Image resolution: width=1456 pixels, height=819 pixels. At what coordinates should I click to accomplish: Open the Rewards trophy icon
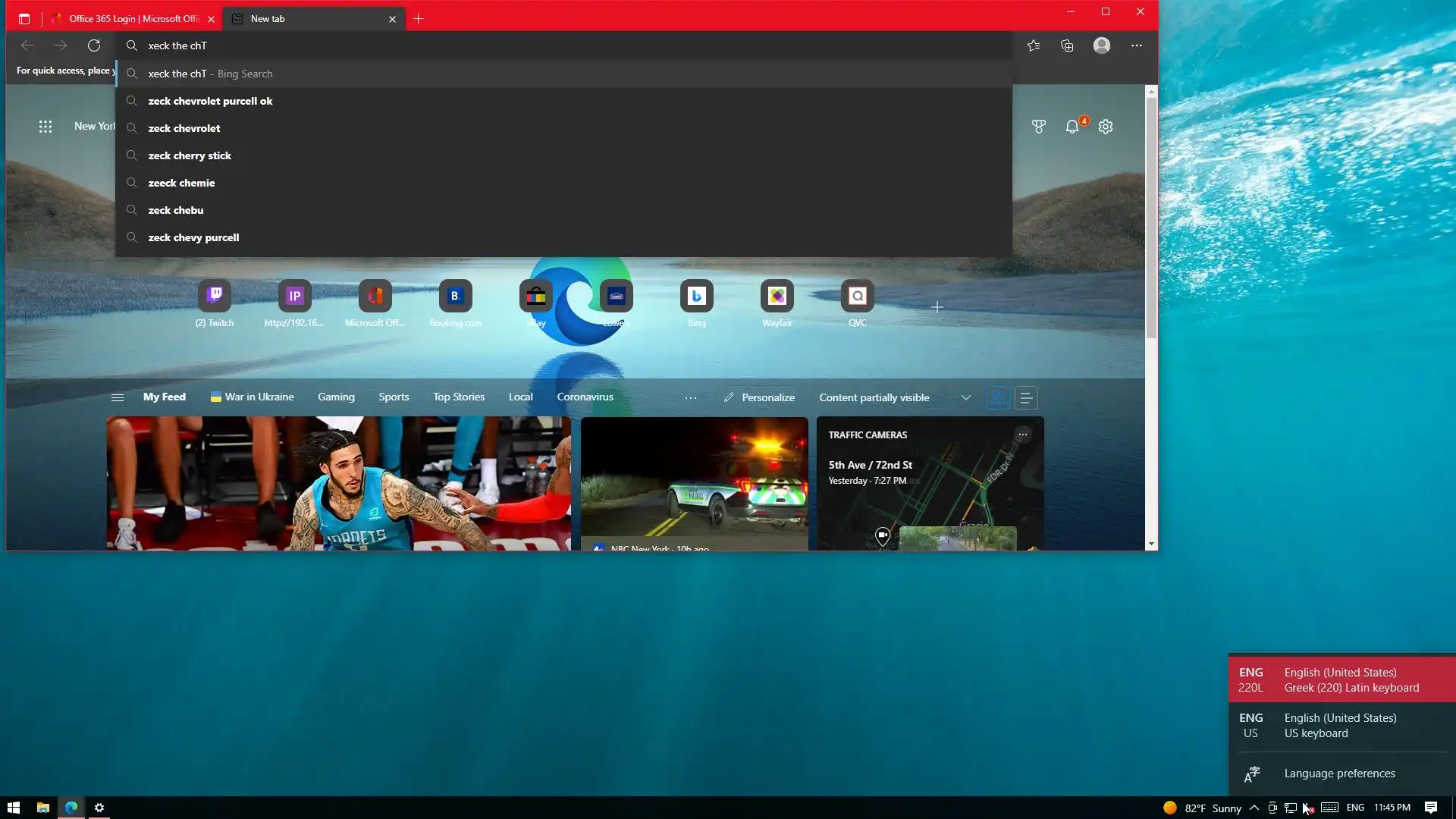(1039, 127)
